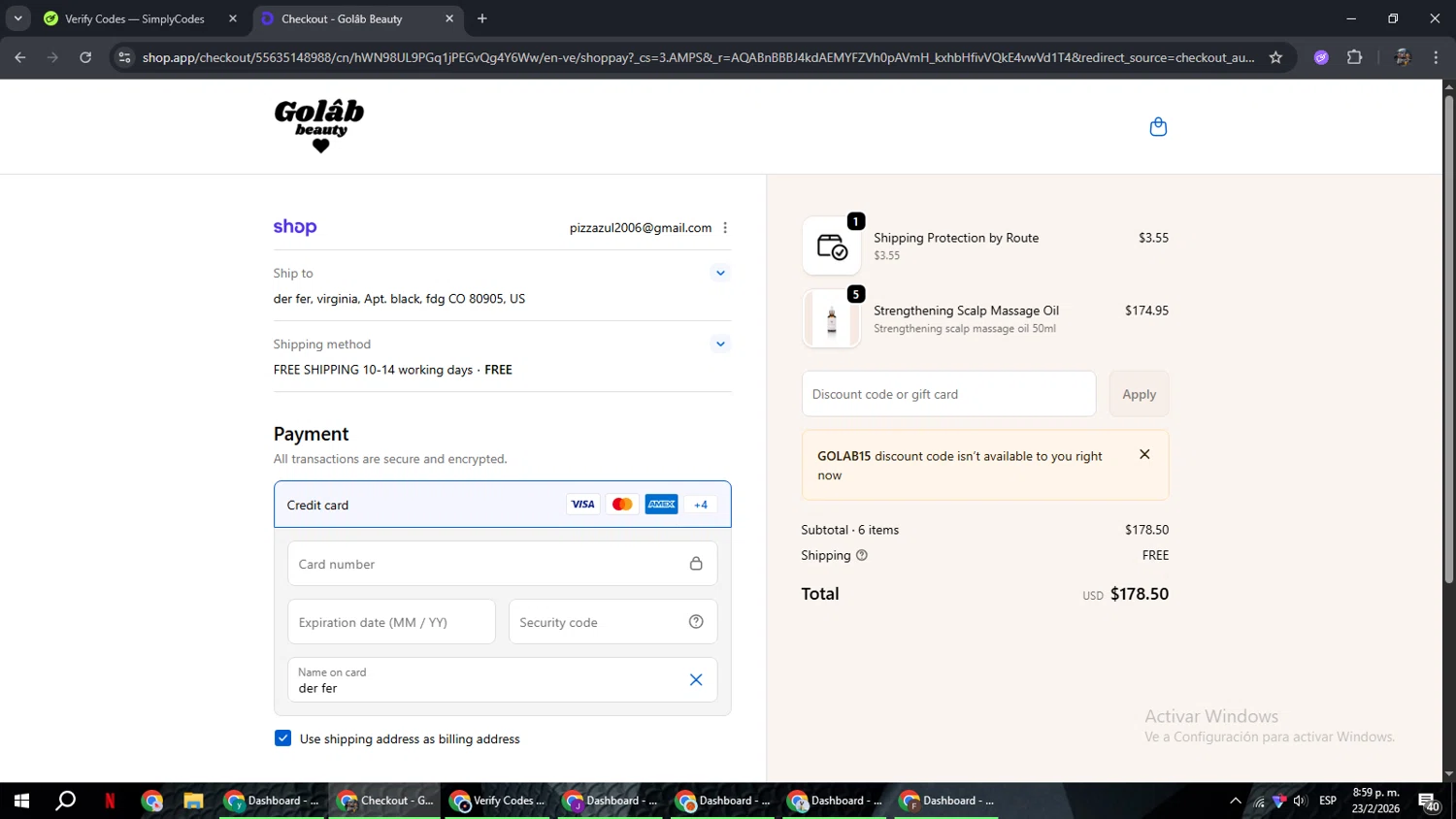Expand the Shipping method section
Image resolution: width=1456 pixels, height=819 pixels.
(x=720, y=344)
